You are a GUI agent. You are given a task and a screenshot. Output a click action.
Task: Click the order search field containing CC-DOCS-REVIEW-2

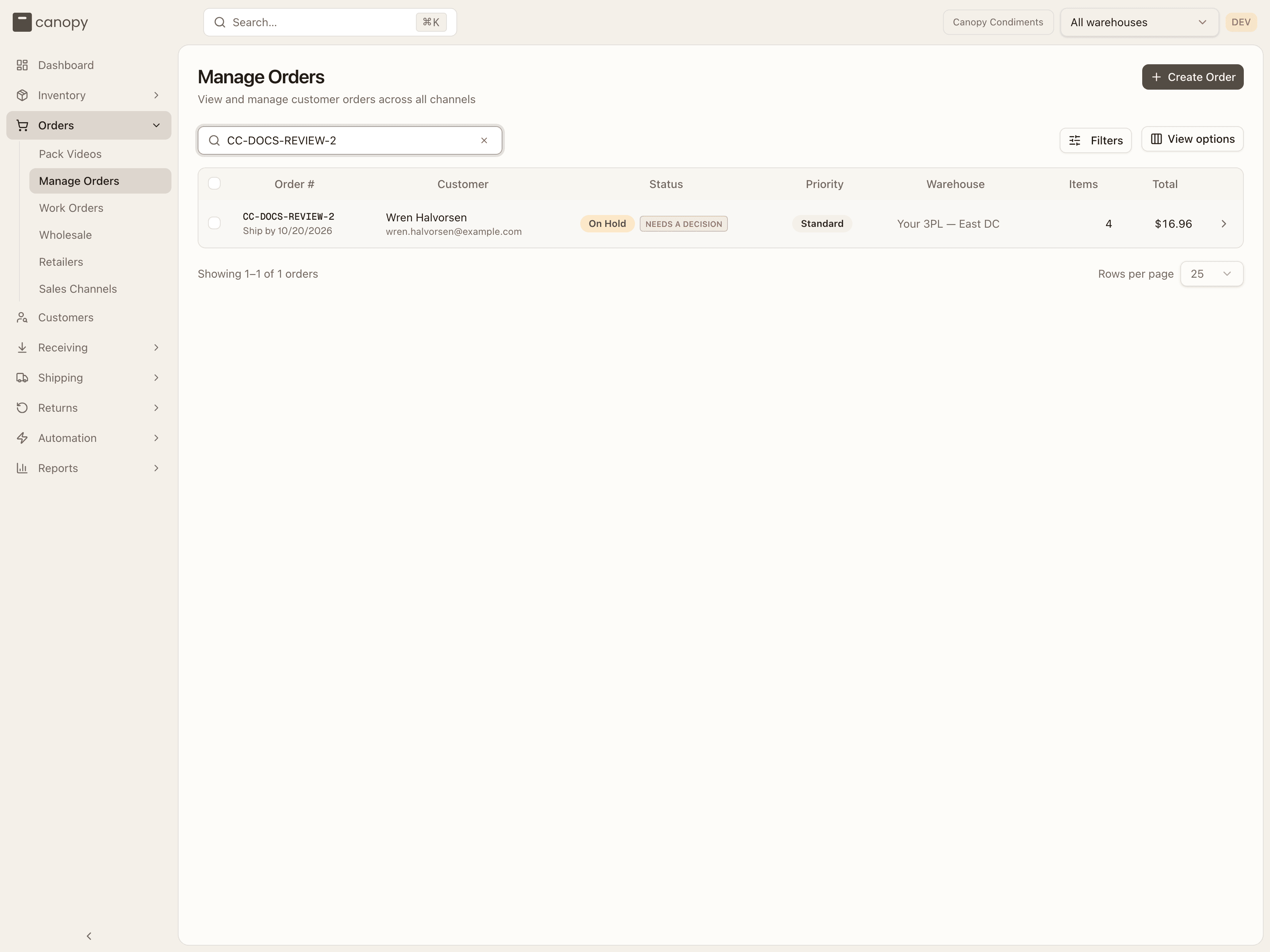tap(350, 140)
